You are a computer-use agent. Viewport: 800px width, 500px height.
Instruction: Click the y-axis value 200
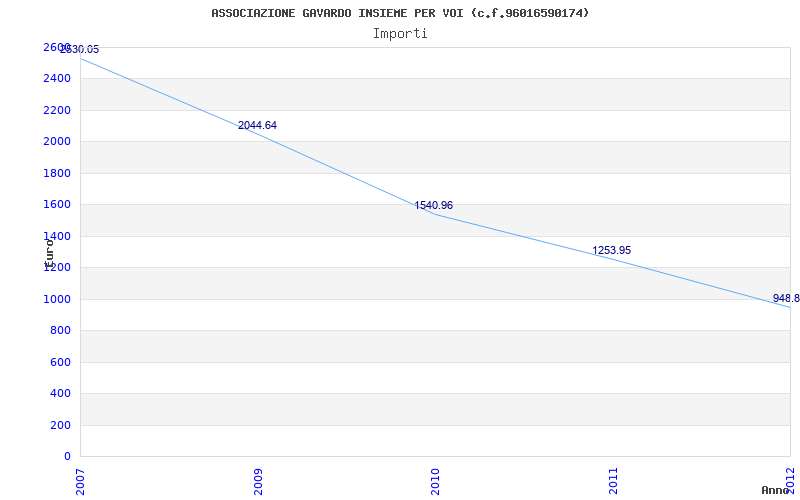(x=61, y=425)
